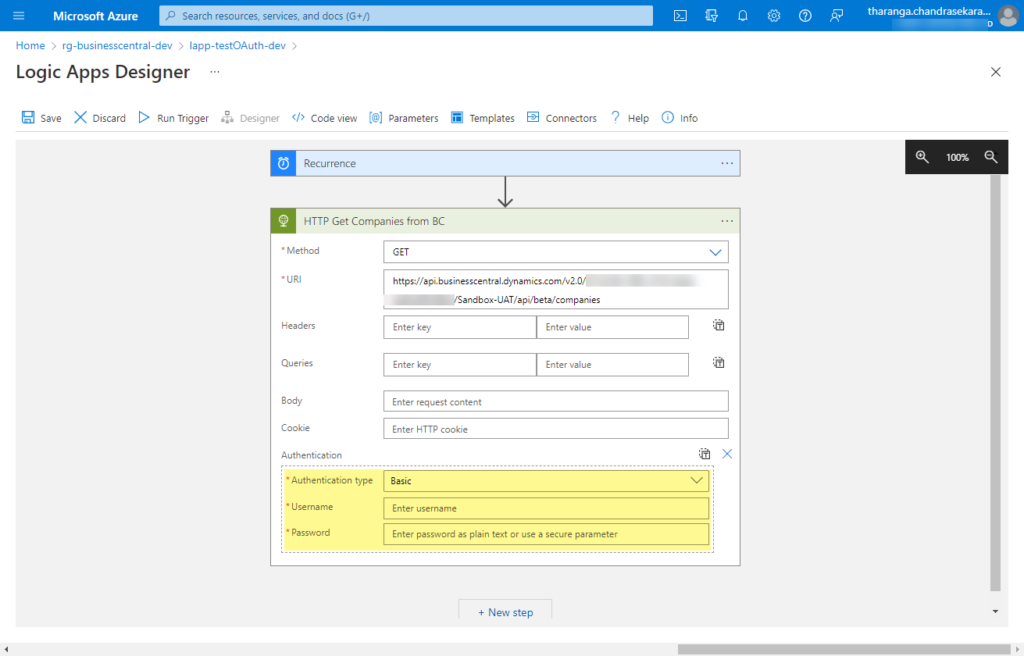Screen dimensions: 1024x656
Task: Remove the Authentication parameter
Action: coord(727,453)
